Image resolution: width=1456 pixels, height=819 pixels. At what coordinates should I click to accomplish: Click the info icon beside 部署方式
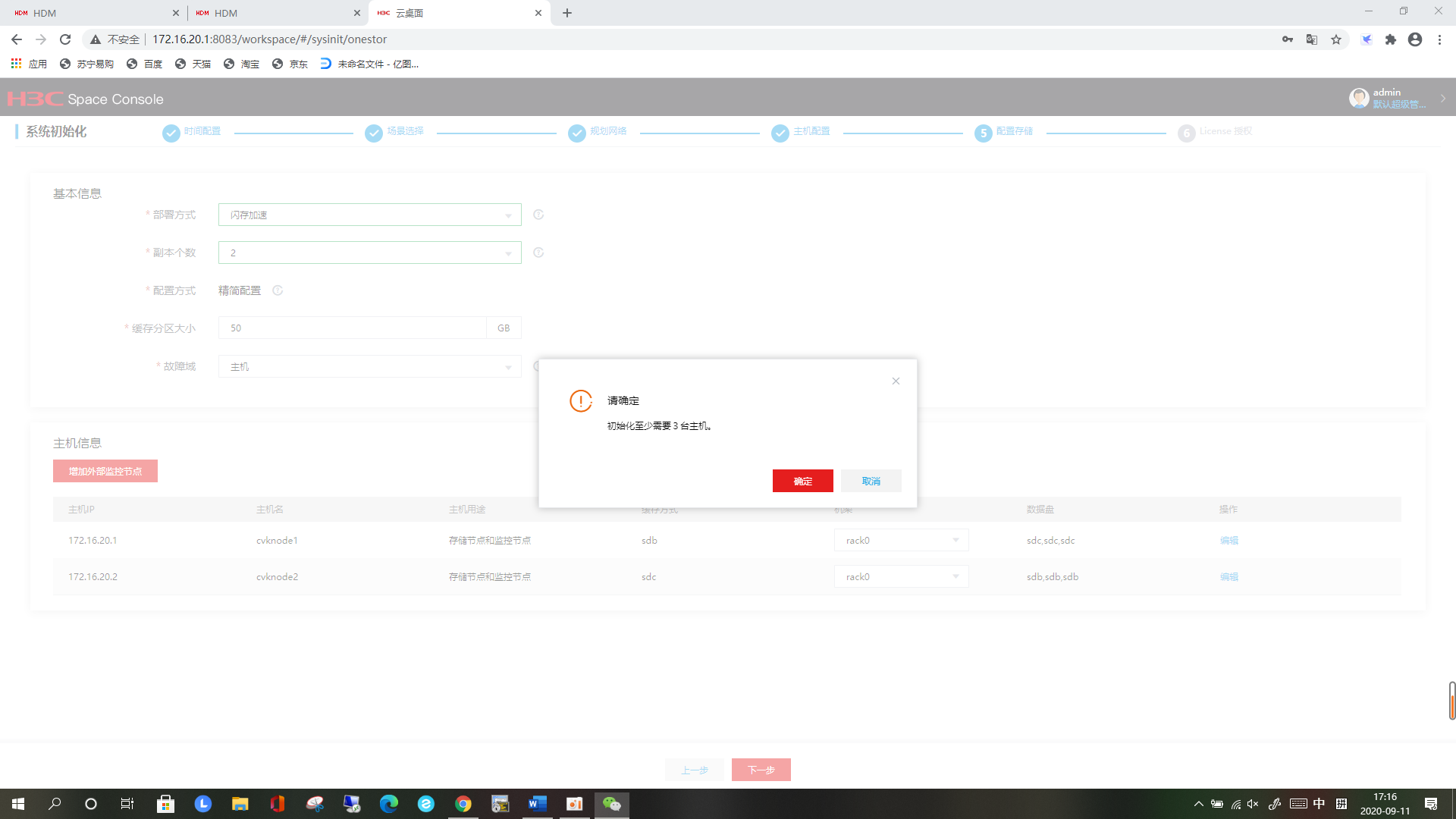538,215
